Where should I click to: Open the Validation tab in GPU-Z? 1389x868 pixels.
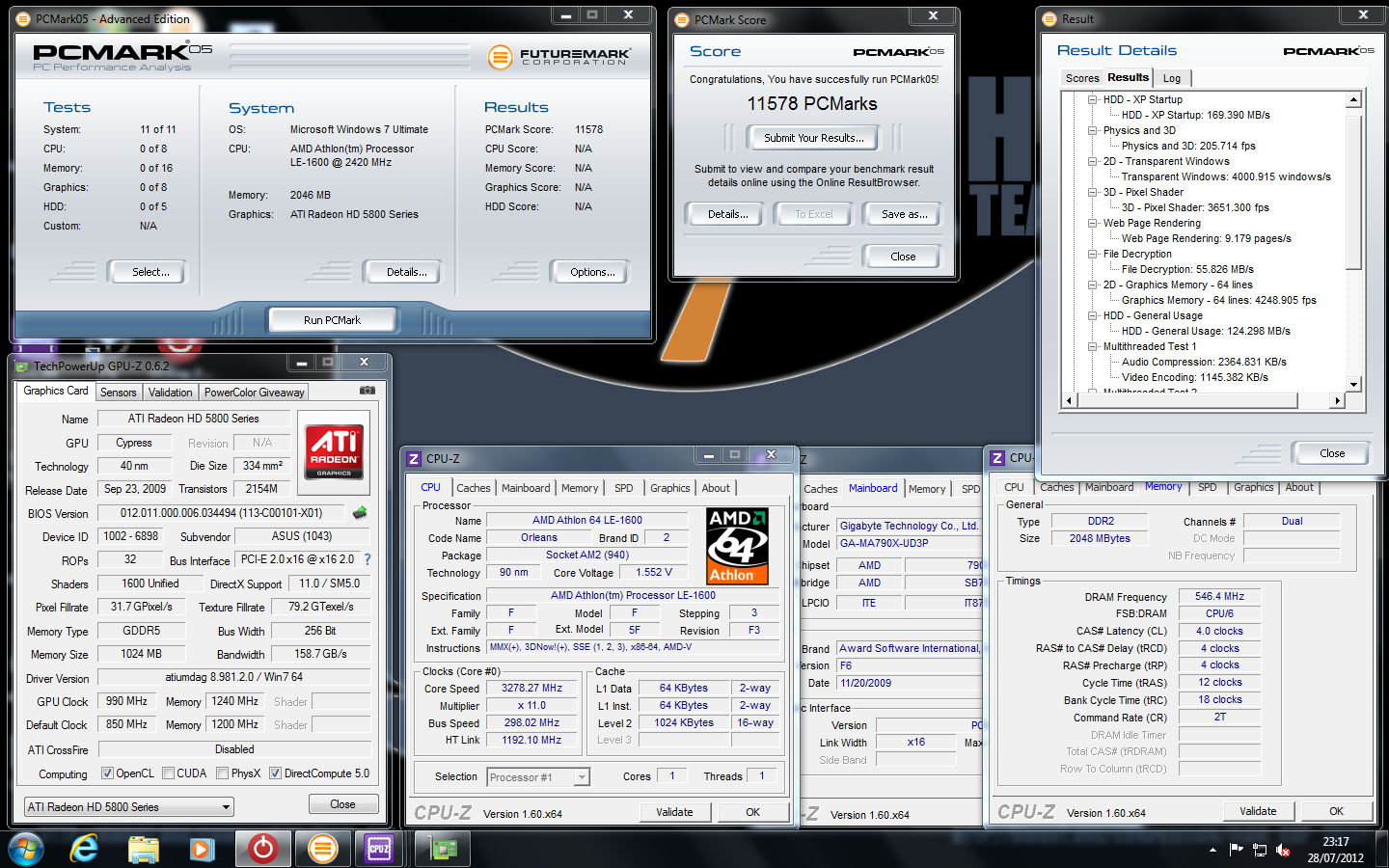(171, 393)
